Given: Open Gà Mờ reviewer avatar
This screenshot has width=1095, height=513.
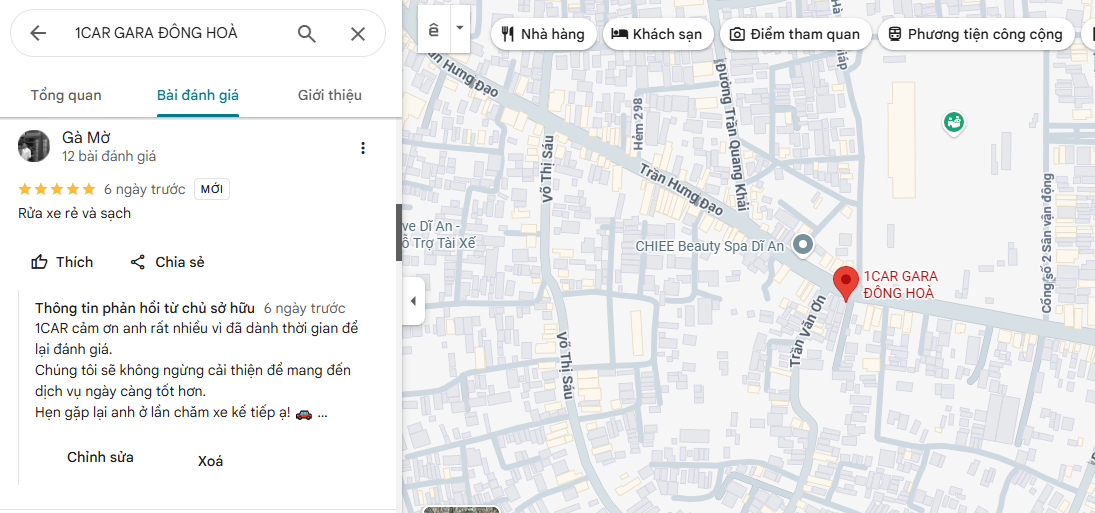Looking at the screenshot, I should (34, 146).
